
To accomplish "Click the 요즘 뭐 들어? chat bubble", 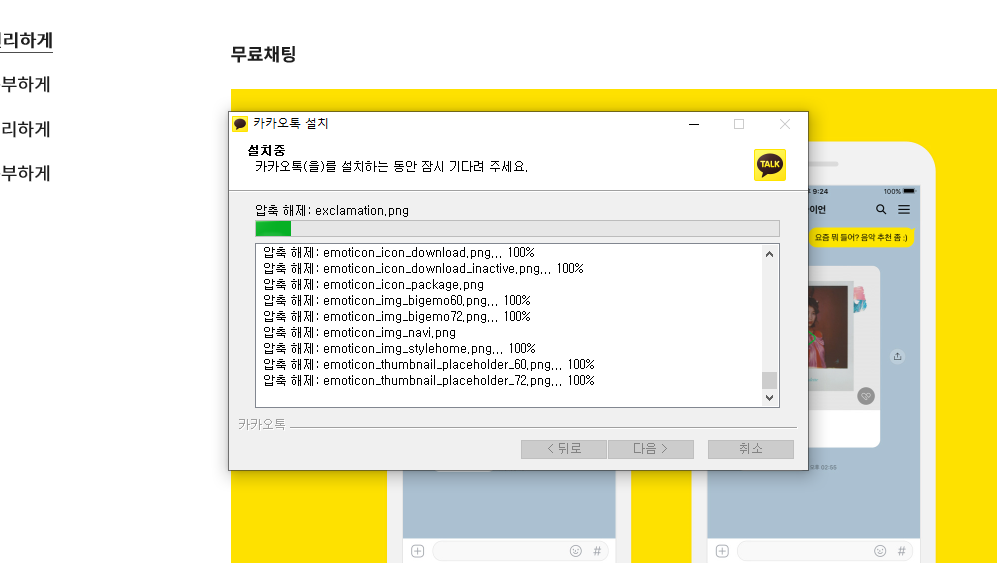I will coord(861,238).
